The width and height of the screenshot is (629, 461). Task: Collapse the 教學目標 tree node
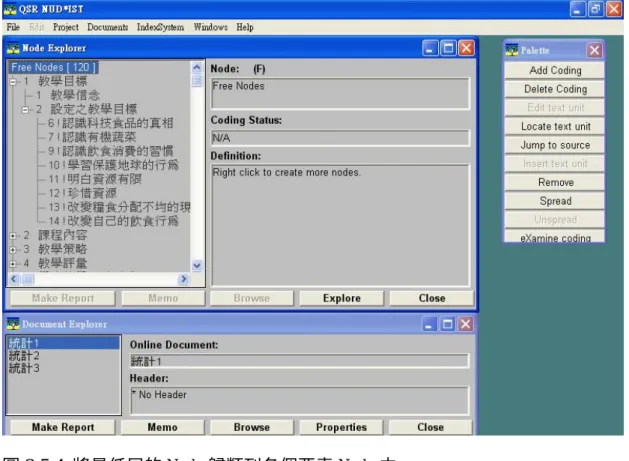pyautogui.click(x=13, y=82)
